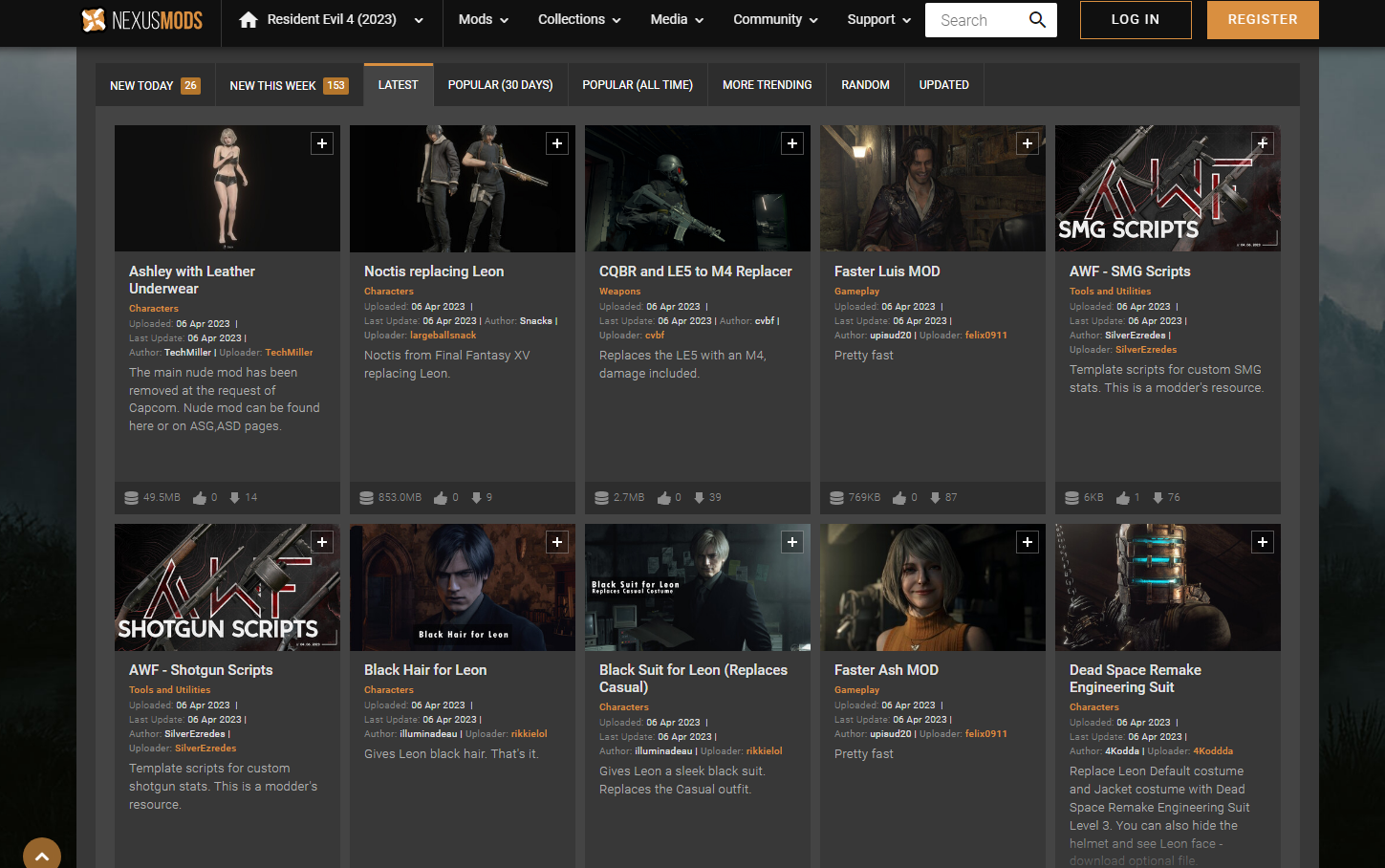This screenshot has width=1385, height=868.
Task: Click plus icon on Black Hair for Leon
Action: [x=557, y=542]
